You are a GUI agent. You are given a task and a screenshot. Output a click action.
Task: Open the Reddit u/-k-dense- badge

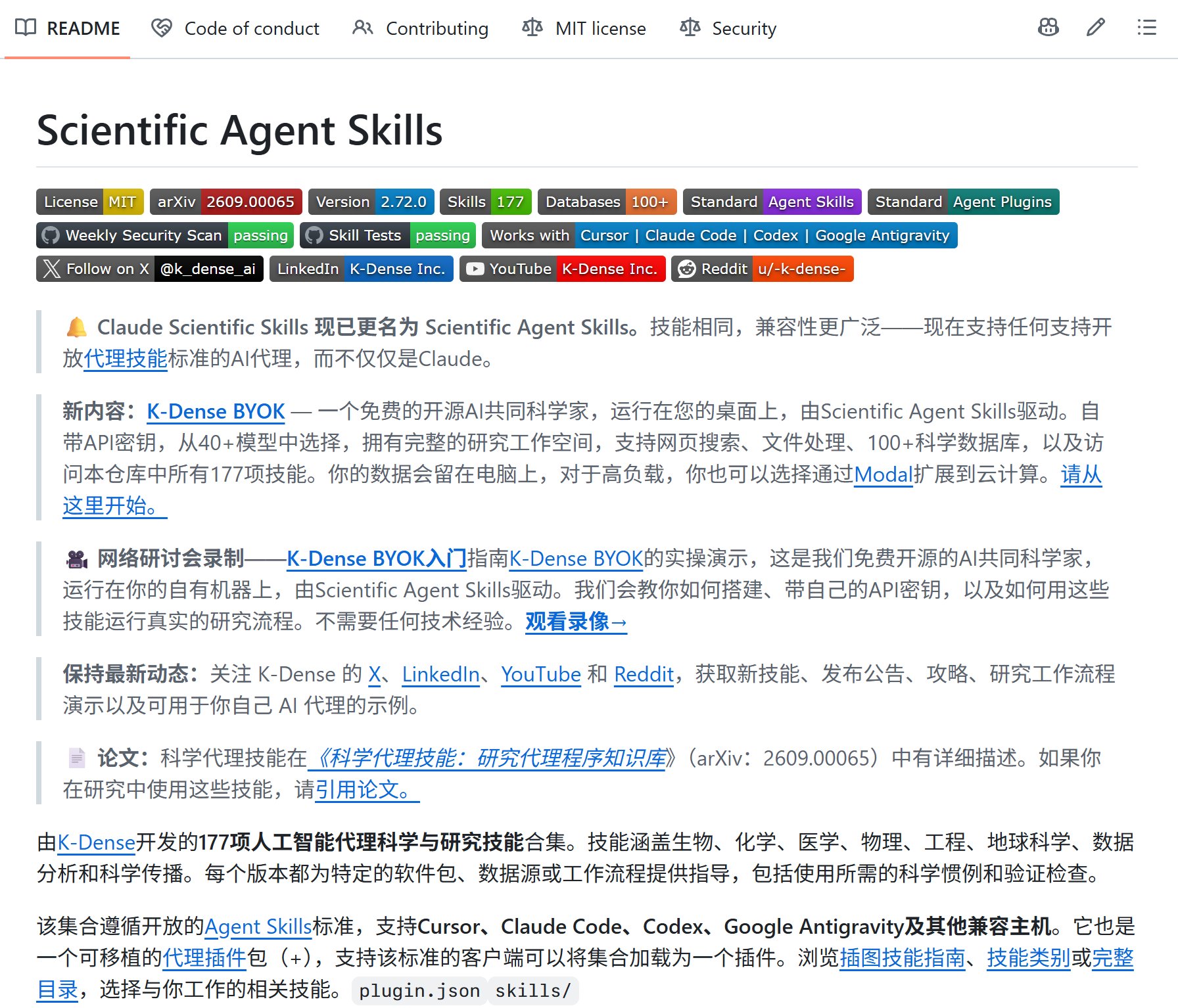point(763,269)
